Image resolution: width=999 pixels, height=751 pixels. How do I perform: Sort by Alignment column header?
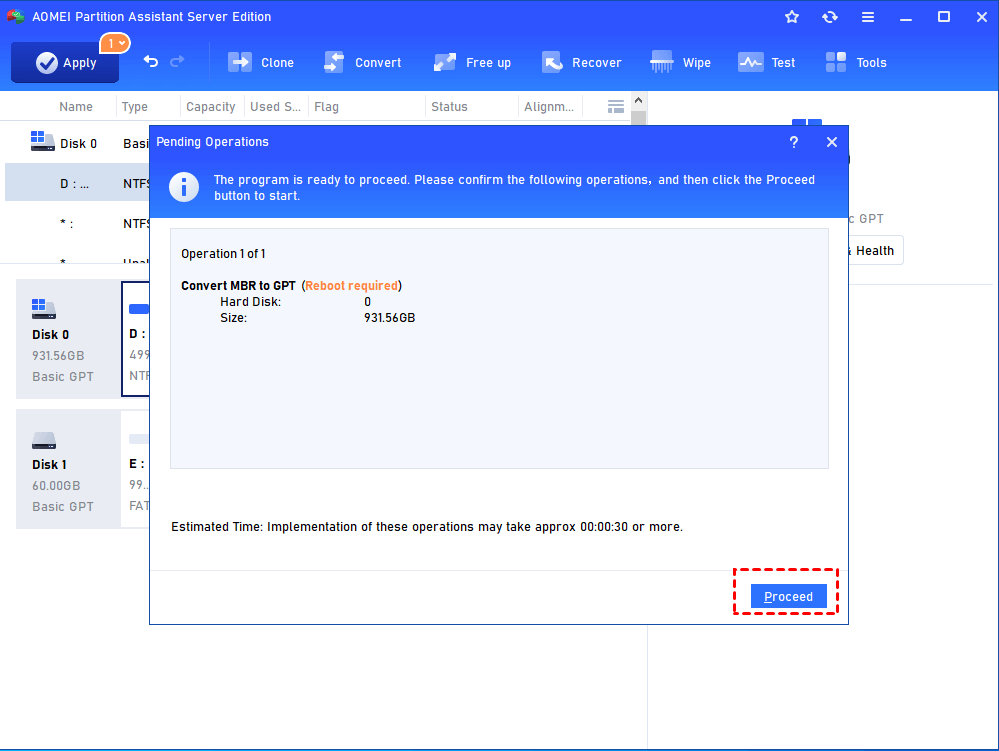tap(549, 107)
